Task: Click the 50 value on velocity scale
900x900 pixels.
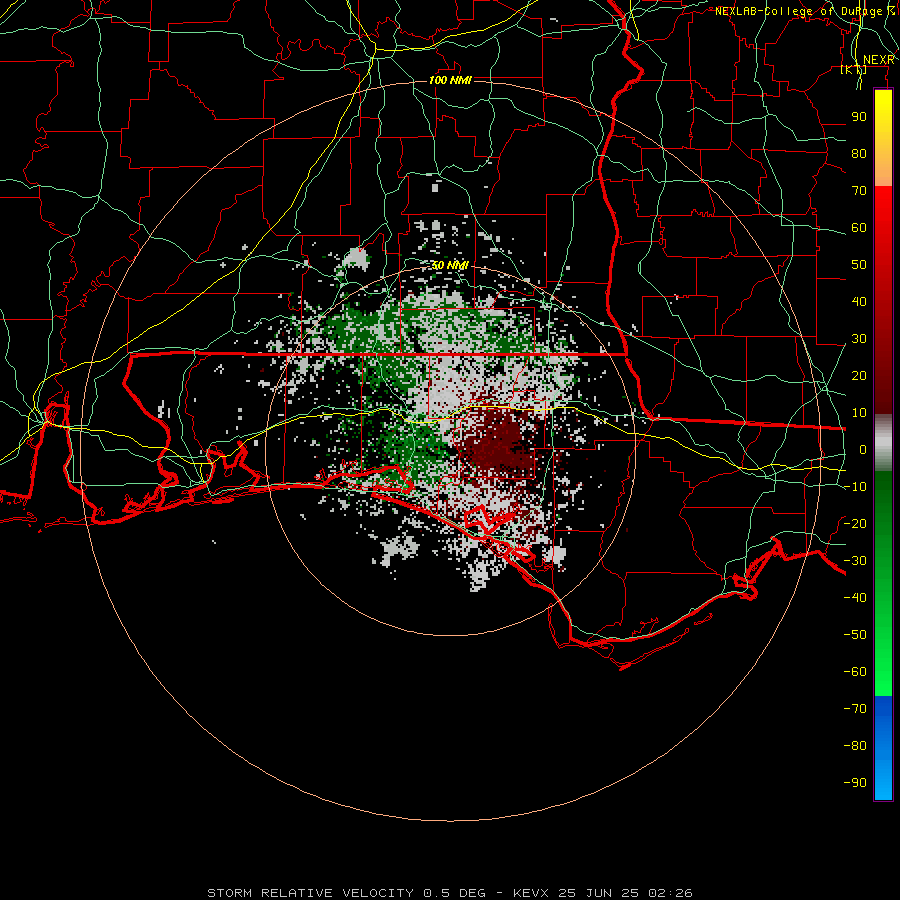Action: coord(859,265)
